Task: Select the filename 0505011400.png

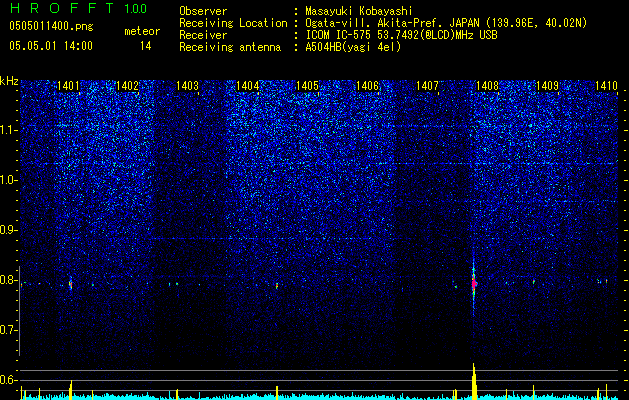Action: (51, 26)
